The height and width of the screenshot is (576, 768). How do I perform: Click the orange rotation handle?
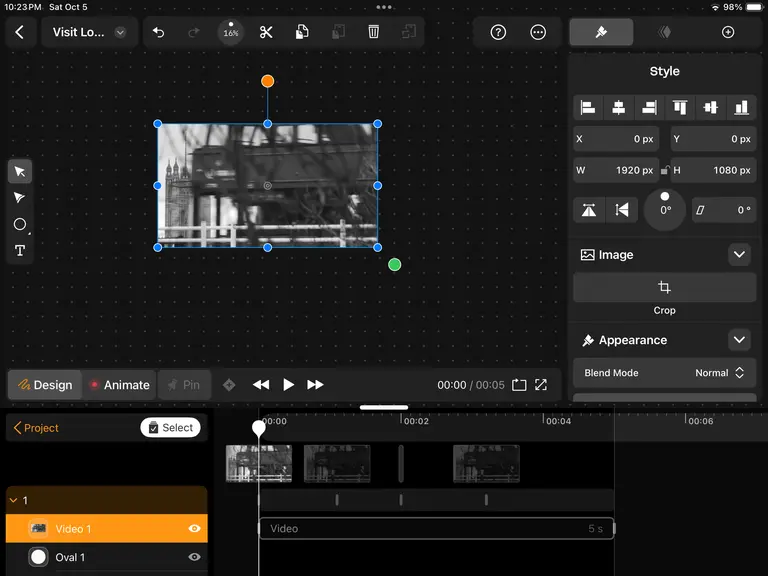pos(267,81)
